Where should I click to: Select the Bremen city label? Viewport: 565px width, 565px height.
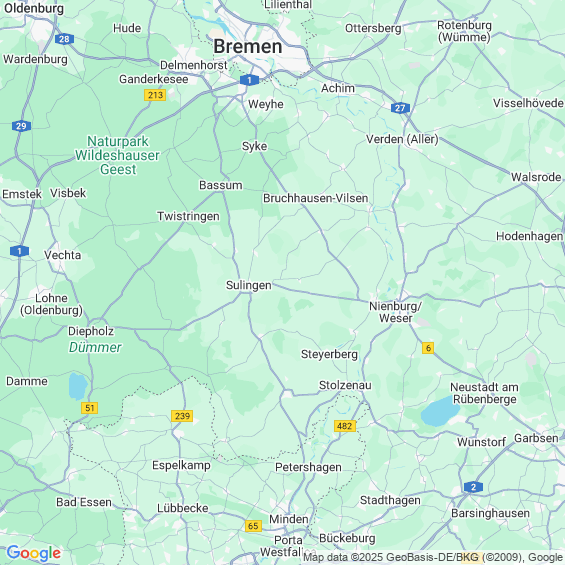(248, 46)
